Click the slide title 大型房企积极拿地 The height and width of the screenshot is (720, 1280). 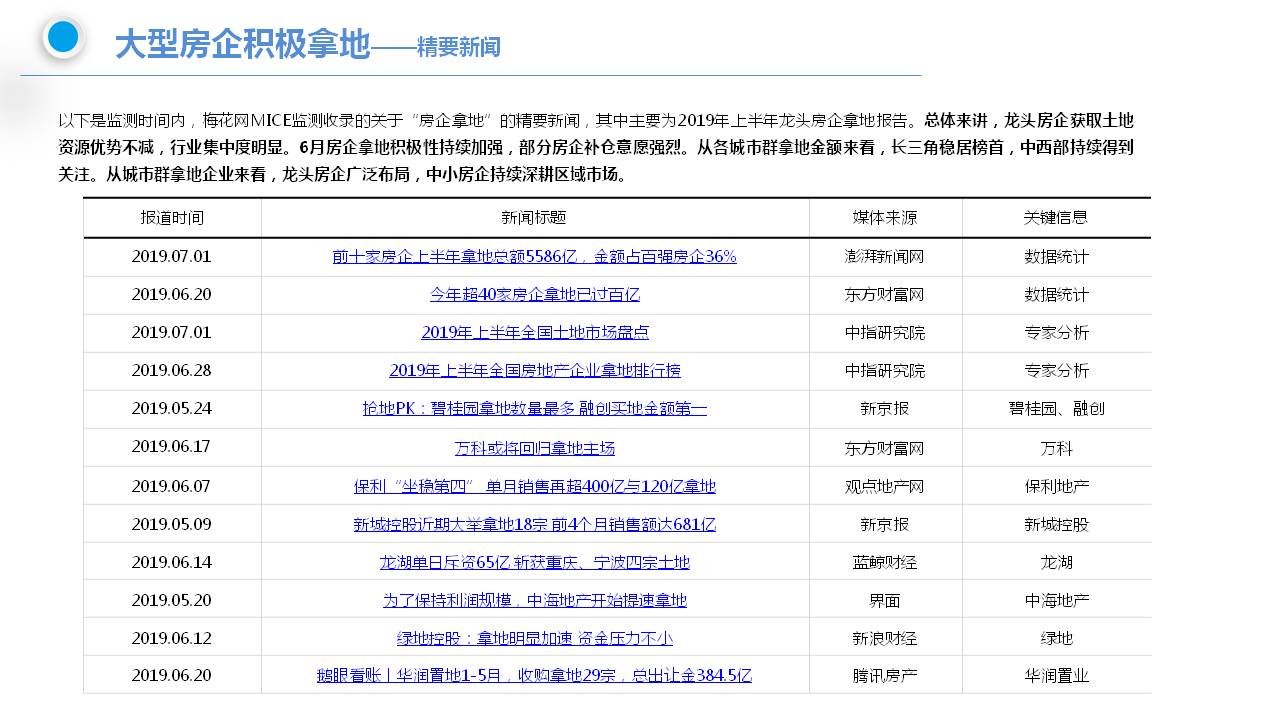(x=242, y=45)
